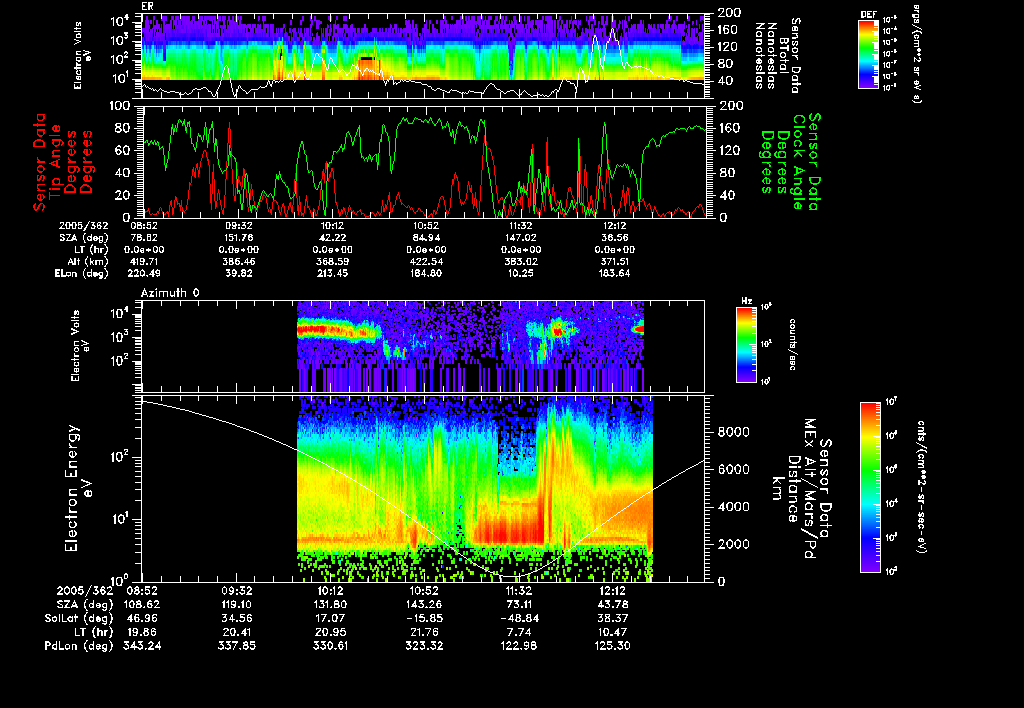Click the SolLat value -15.85
The width and height of the screenshot is (1024, 708).
[424, 618]
